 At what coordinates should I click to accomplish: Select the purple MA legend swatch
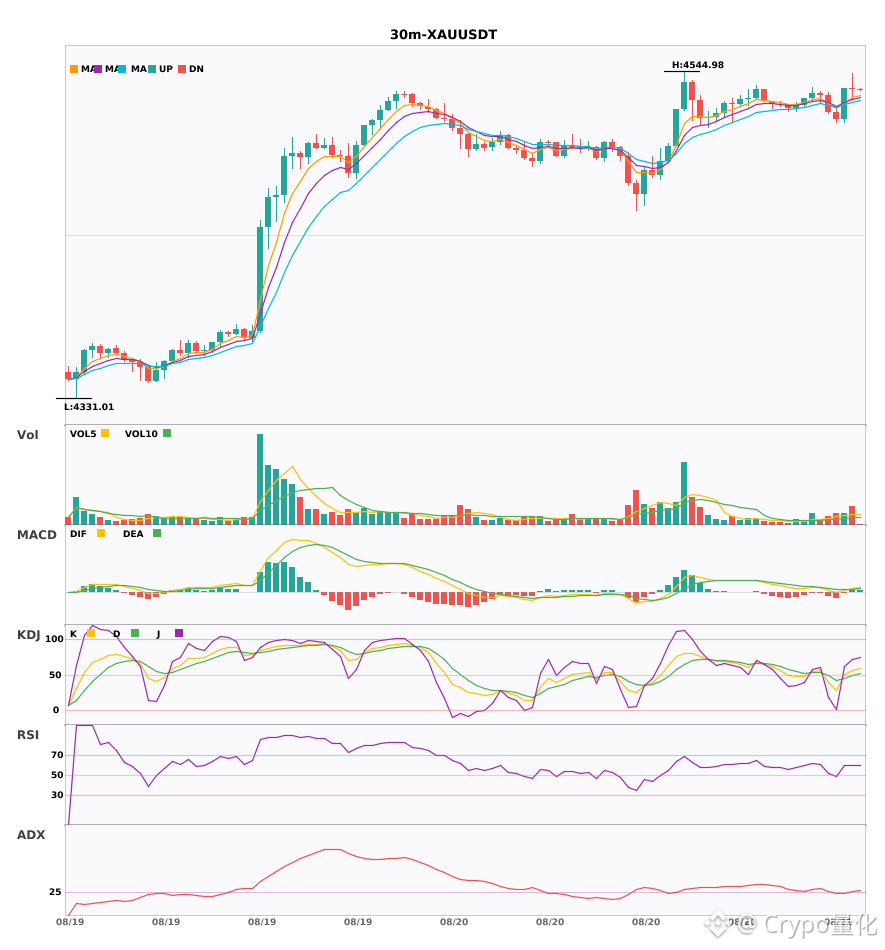point(98,69)
